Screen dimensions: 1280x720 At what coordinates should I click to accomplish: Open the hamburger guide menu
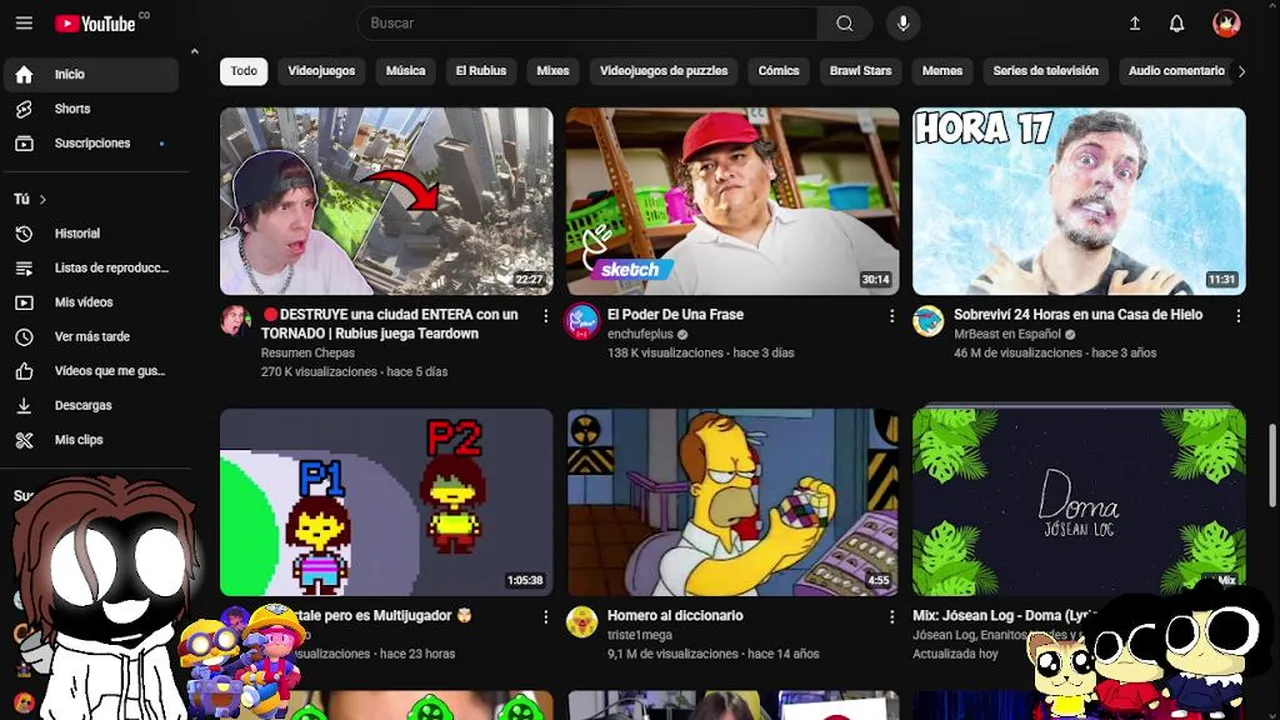[24, 23]
